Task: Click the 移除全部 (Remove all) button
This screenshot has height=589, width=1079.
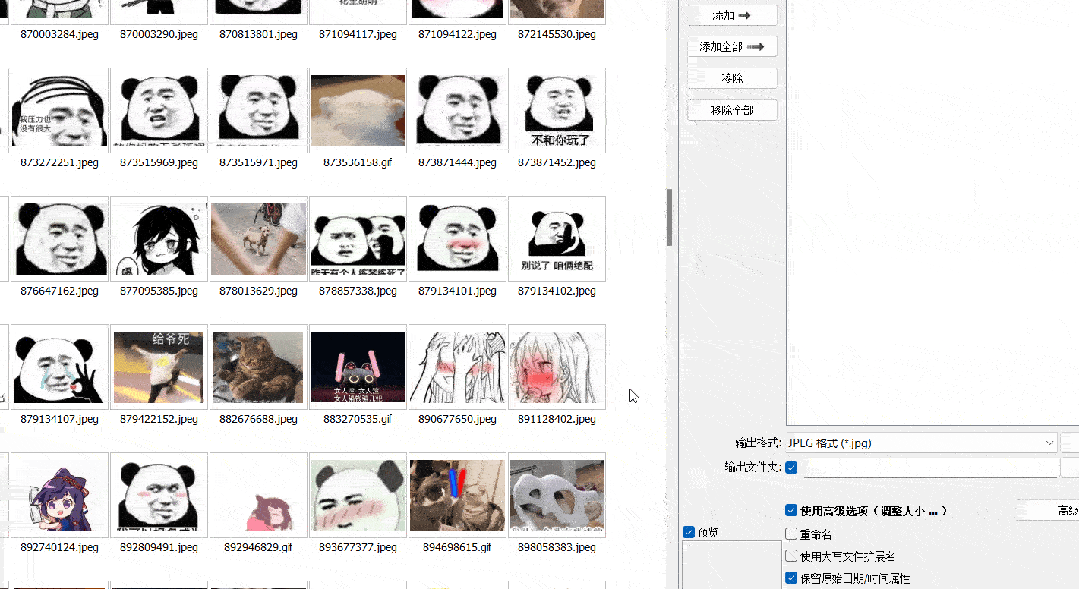Action: pos(732,110)
